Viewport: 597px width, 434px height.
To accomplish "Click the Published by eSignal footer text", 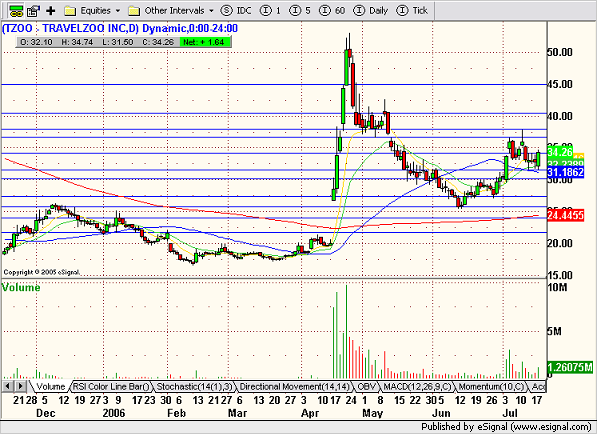I will point(506,427).
